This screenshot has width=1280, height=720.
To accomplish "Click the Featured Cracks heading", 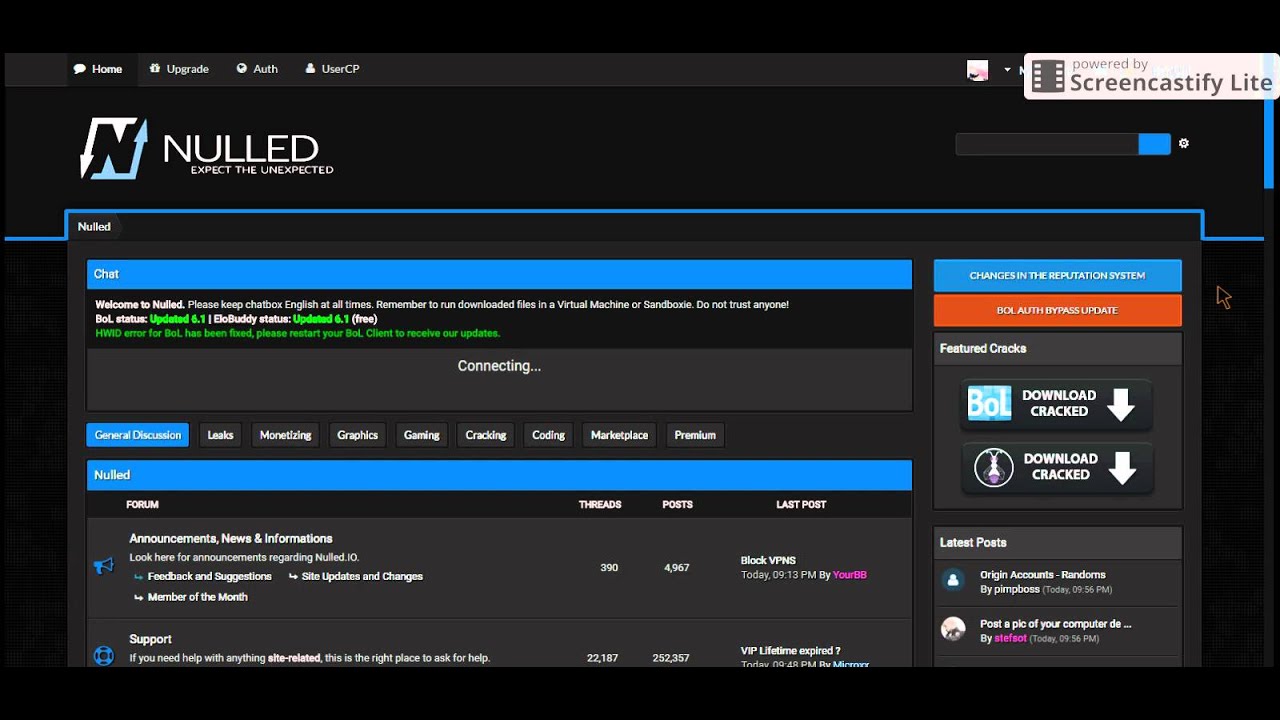I will click(x=983, y=349).
